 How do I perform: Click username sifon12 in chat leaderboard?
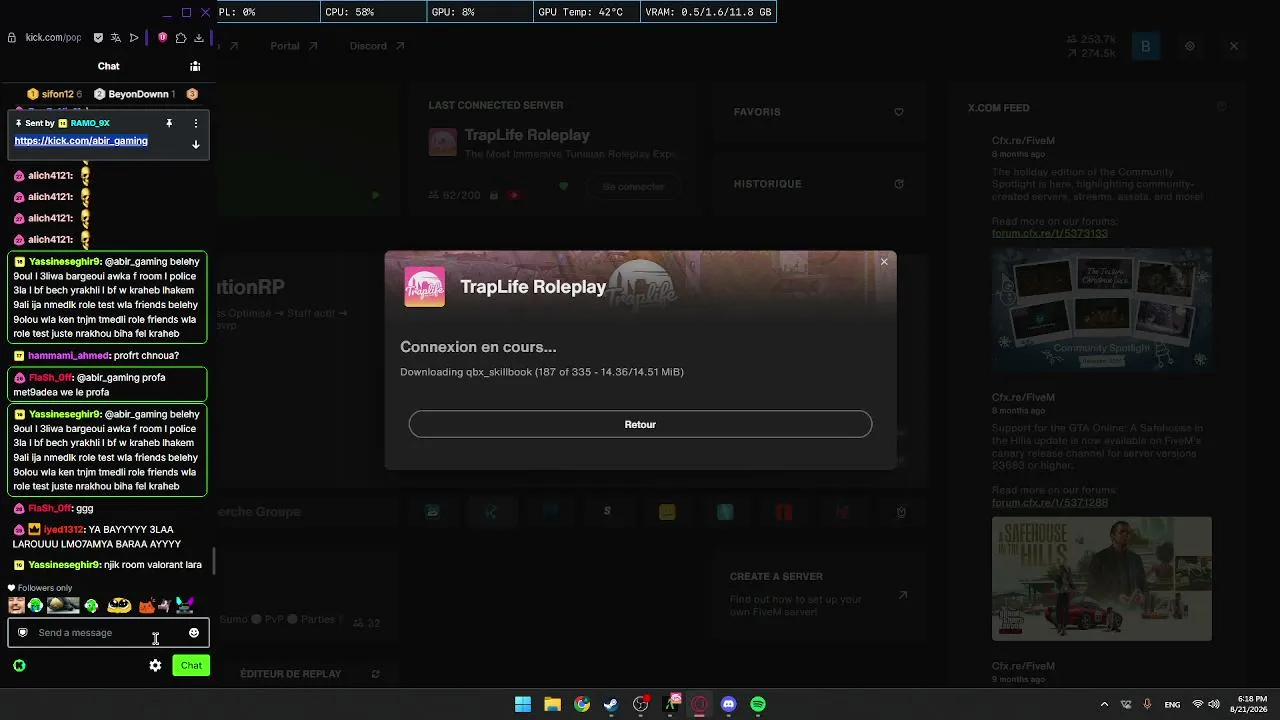(57, 94)
